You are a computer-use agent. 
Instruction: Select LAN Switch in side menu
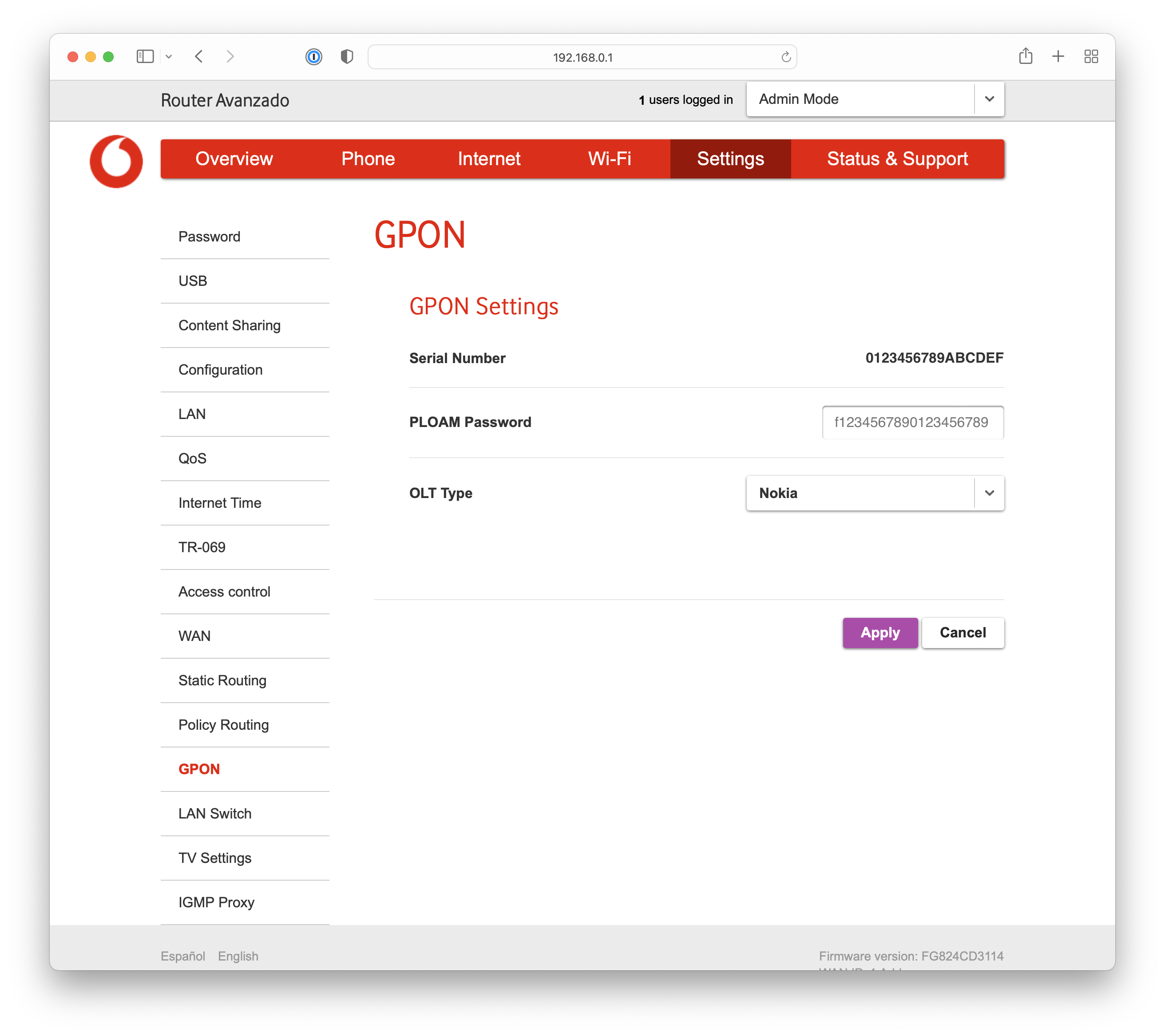pyautogui.click(x=245, y=814)
